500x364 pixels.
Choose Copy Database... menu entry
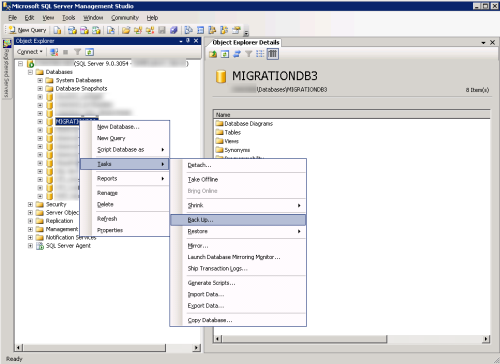point(238,320)
